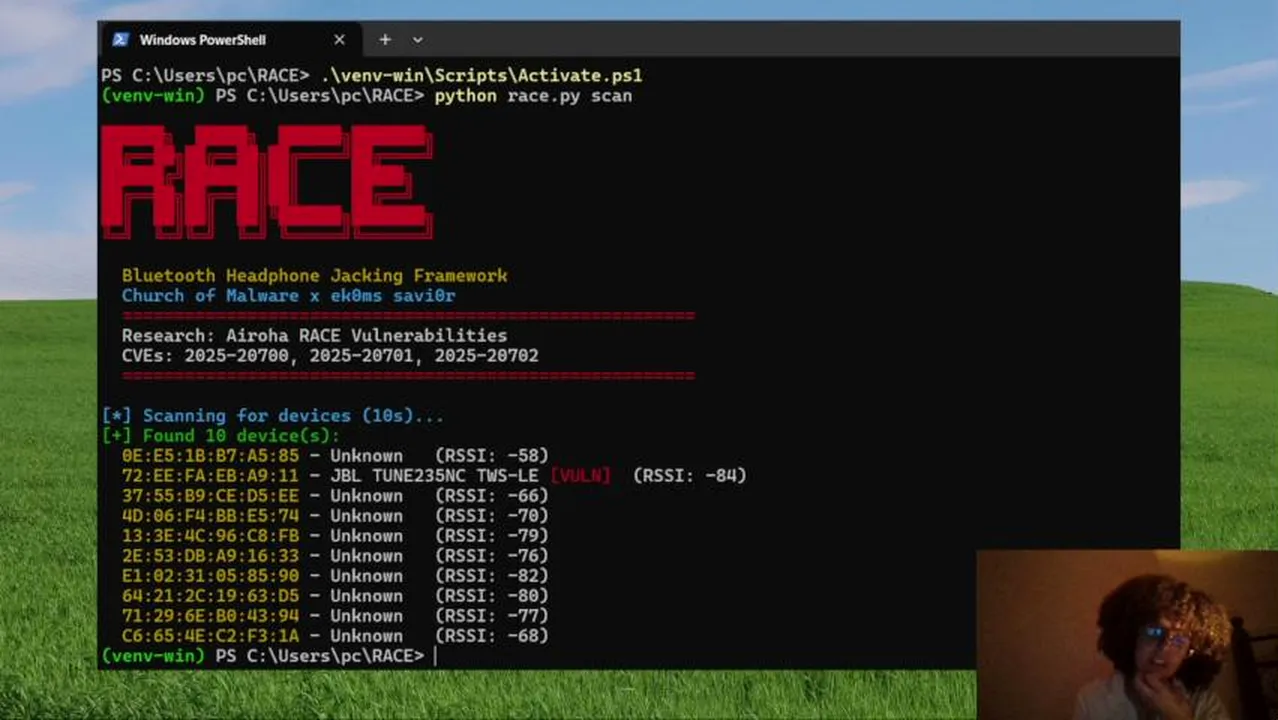The image size is (1278, 720).
Task: Open a new terminal tab
Action: tap(385, 40)
